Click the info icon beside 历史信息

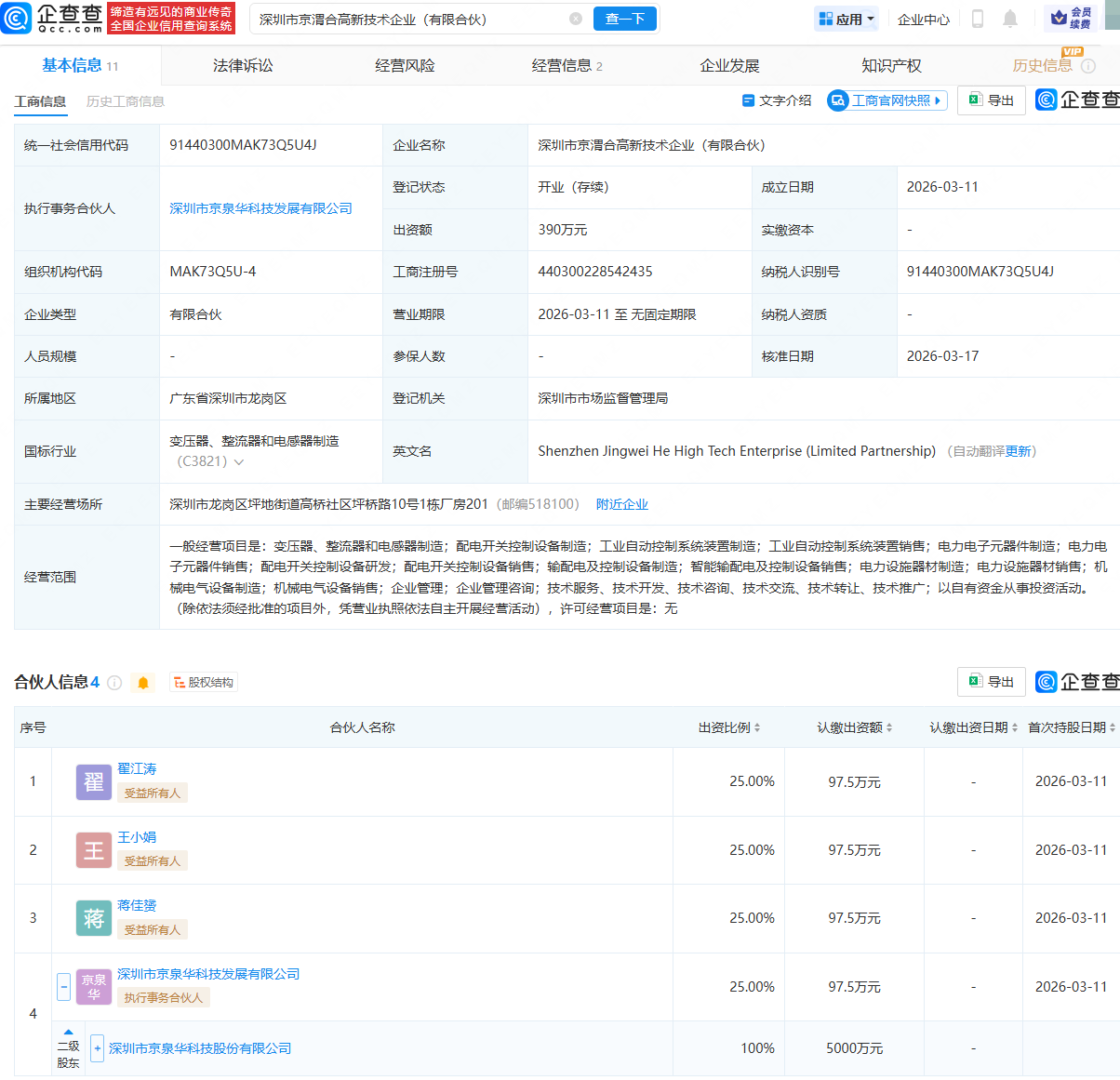[x=1088, y=66]
